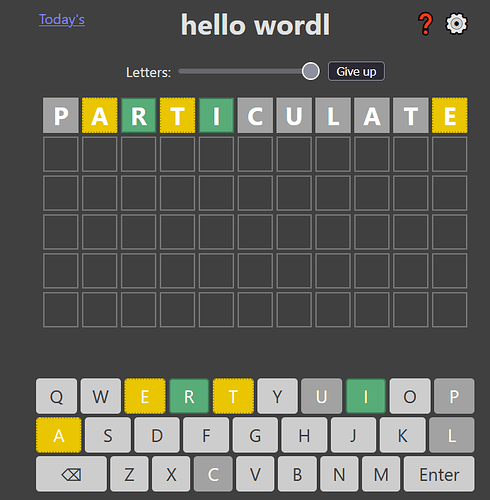Screen dimensions: 490x500
Task: Open settings with the gear icon
Action: tap(456, 24)
